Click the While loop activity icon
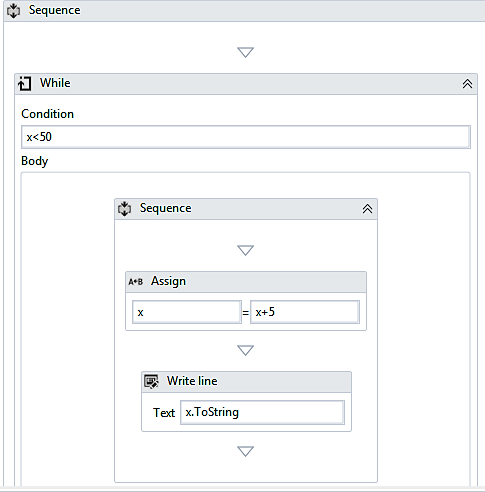This screenshot has height=492, width=485. tap(25, 83)
